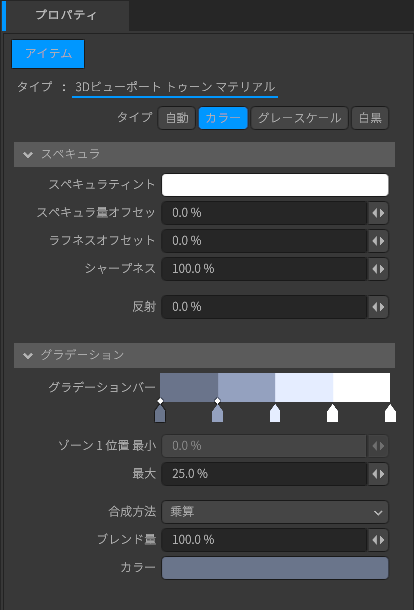Image resolution: width=414 pixels, height=610 pixels.
Task: Click the シャープネス 100.0 % value field
Action: point(264,269)
